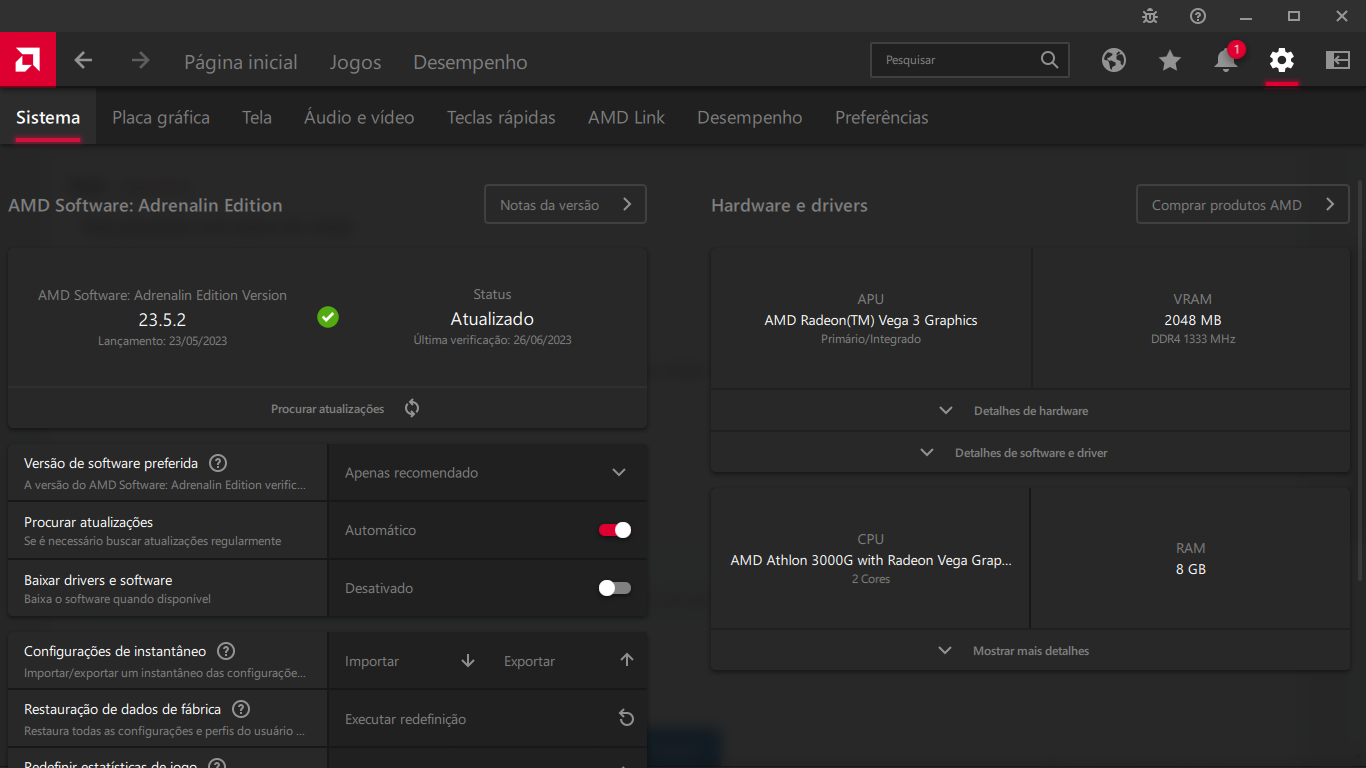Click help icon next to Restauração de dados de fábrica
This screenshot has width=1366, height=768.
(241, 709)
